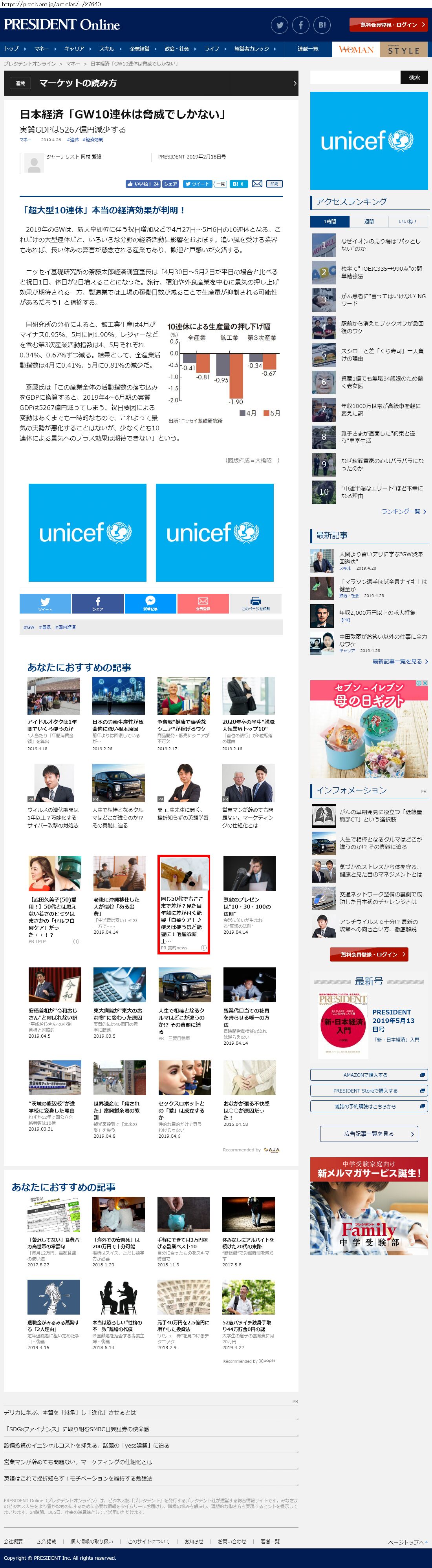
Task: Click the small 印刷 print button
Action: click(x=274, y=184)
